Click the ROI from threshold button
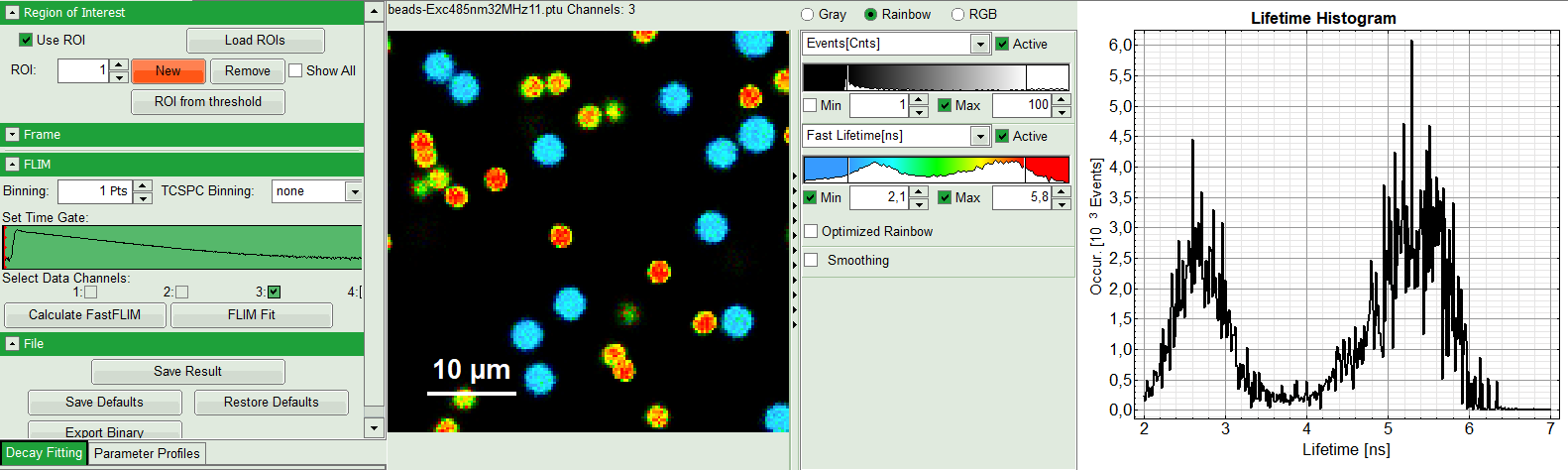 (208, 102)
